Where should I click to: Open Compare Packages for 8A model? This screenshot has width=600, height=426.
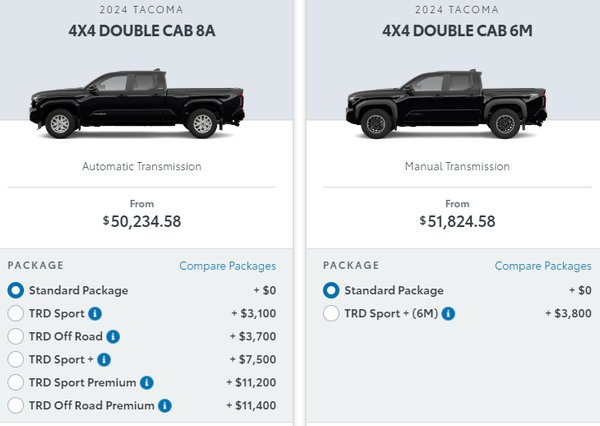pos(228,266)
